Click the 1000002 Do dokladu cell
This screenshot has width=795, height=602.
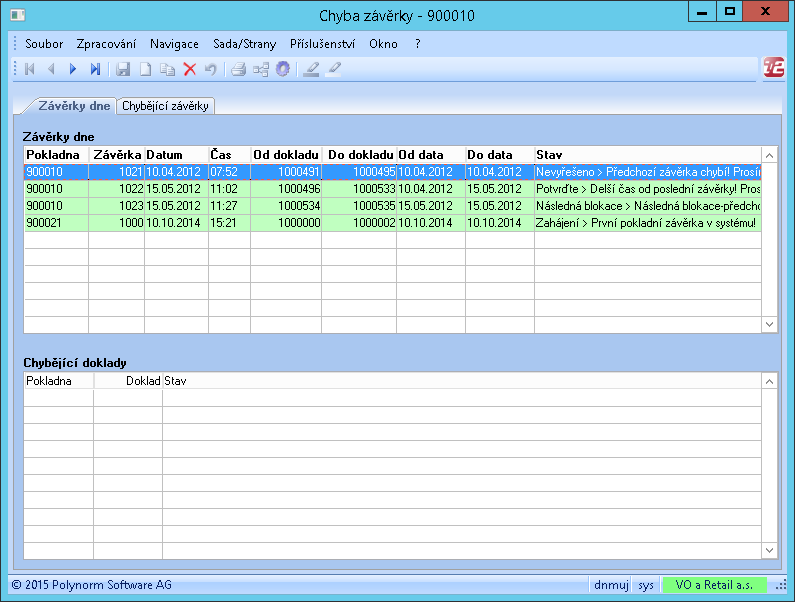tap(359, 223)
